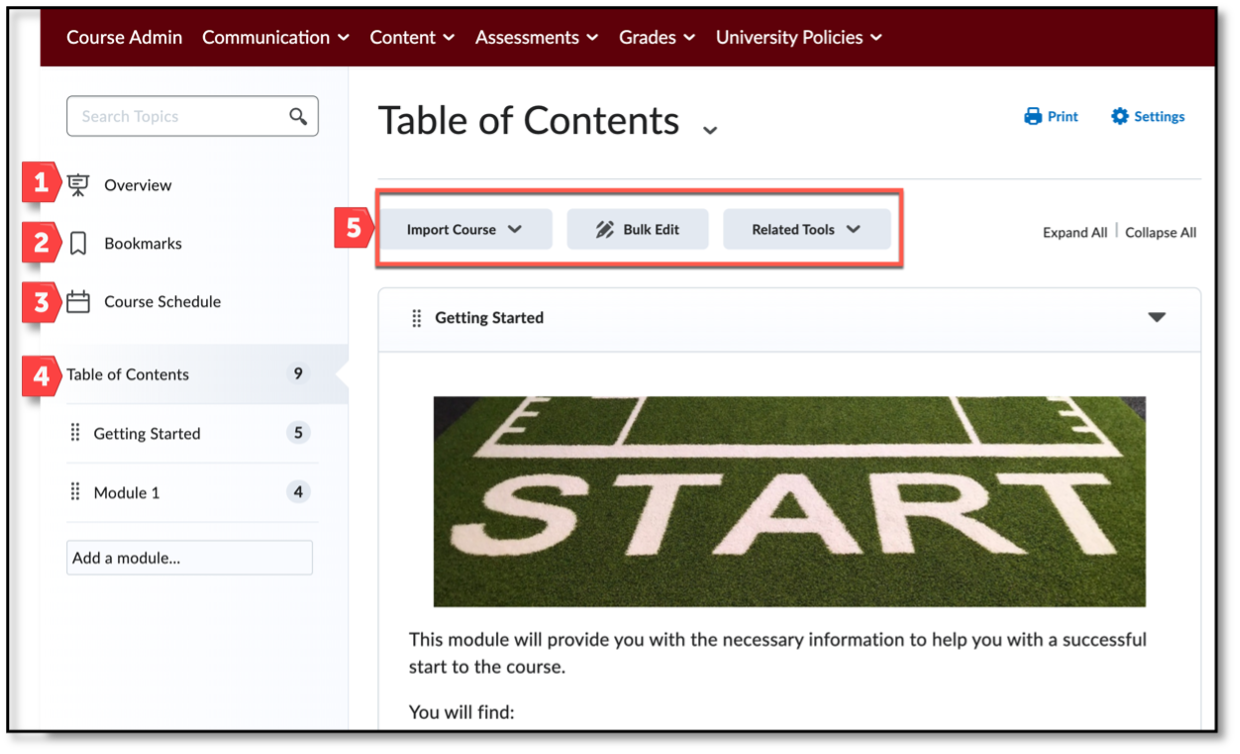Image resolution: width=1240 pixels, height=754 pixels.
Task: Collapse the Getting Started module
Action: (1157, 317)
